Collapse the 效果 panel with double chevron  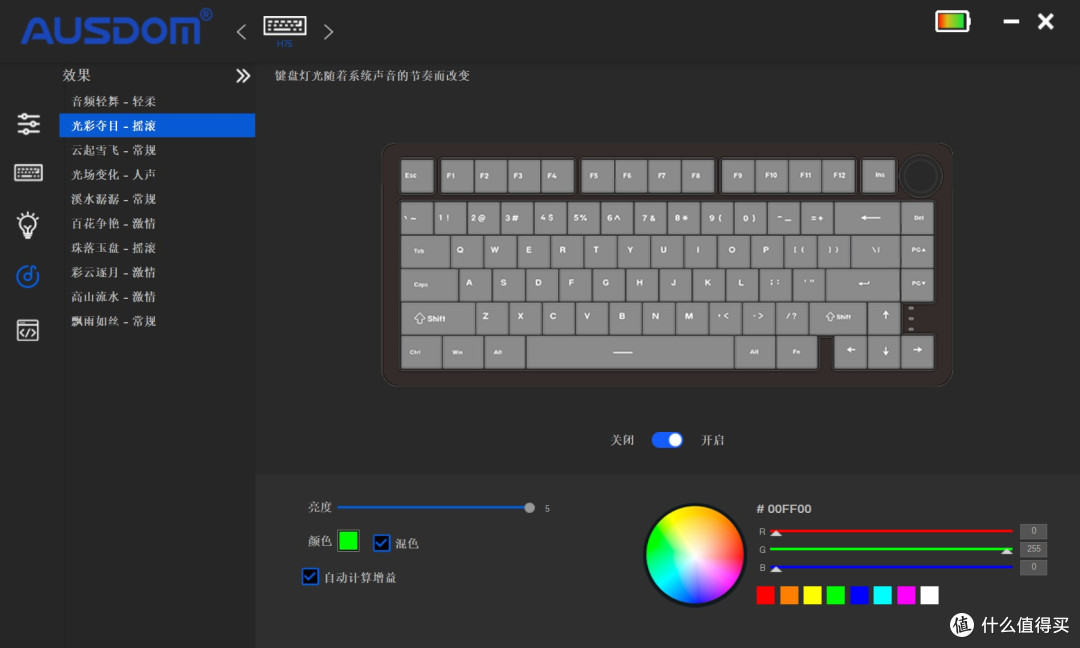pos(242,76)
